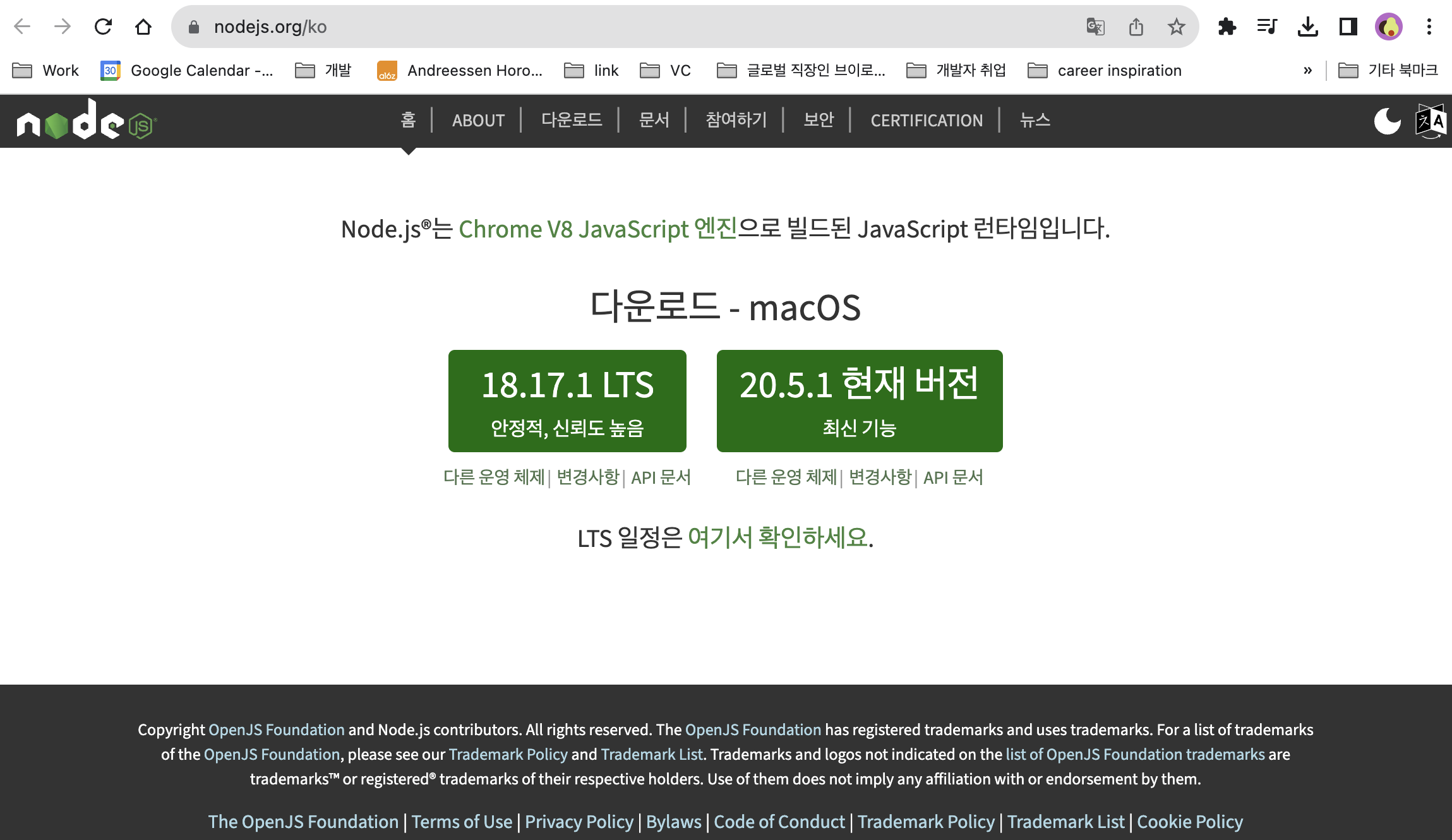Share this page via share icon

click(1136, 27)
